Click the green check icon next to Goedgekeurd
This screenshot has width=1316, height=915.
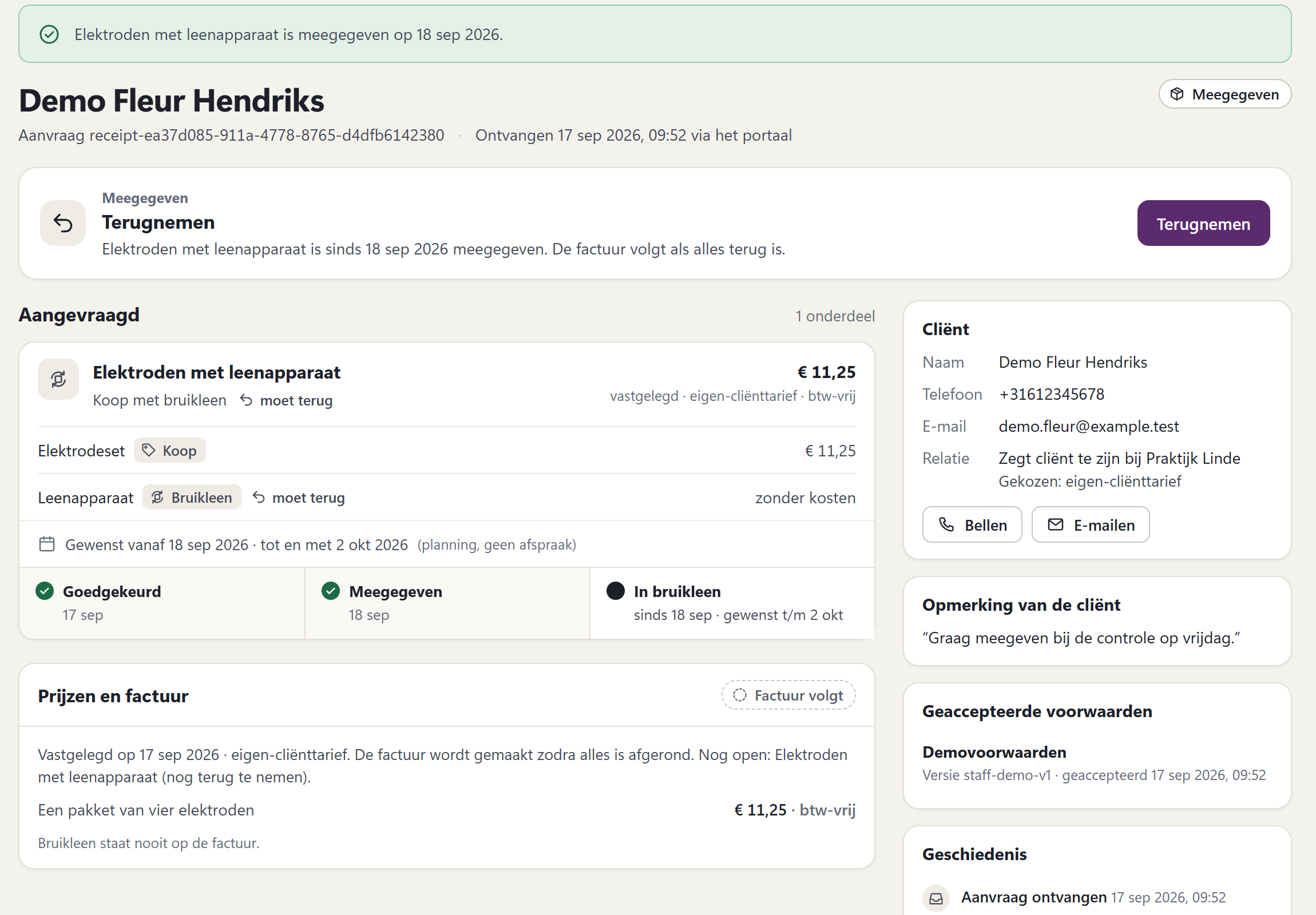click(45, 591)
